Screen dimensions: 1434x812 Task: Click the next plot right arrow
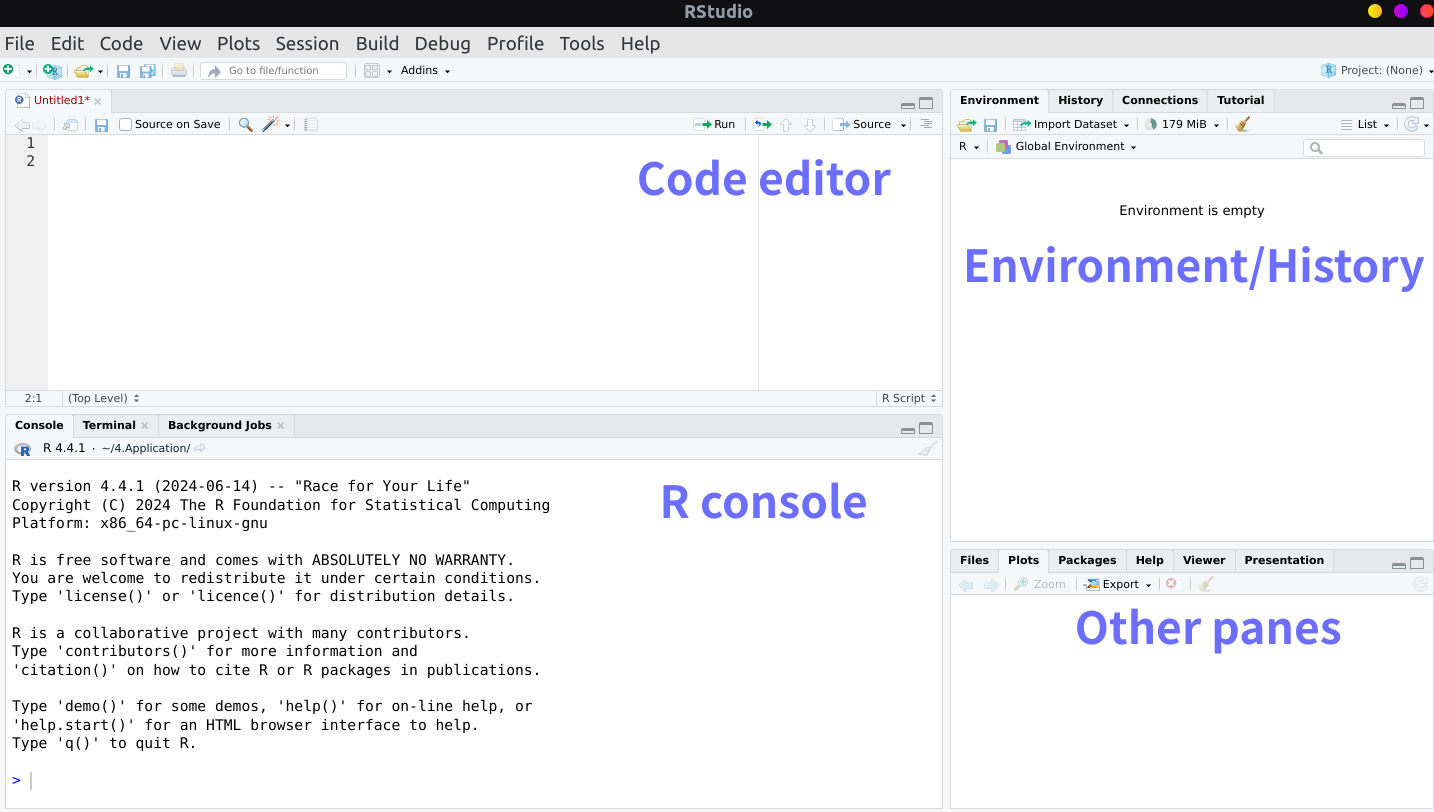[991, 585]
